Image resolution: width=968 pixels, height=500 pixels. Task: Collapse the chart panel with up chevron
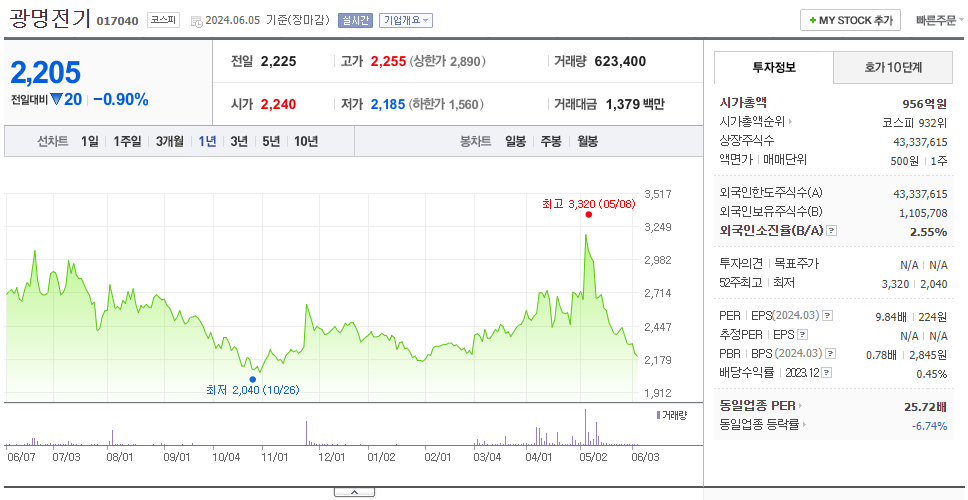click(x=354, y=492)
